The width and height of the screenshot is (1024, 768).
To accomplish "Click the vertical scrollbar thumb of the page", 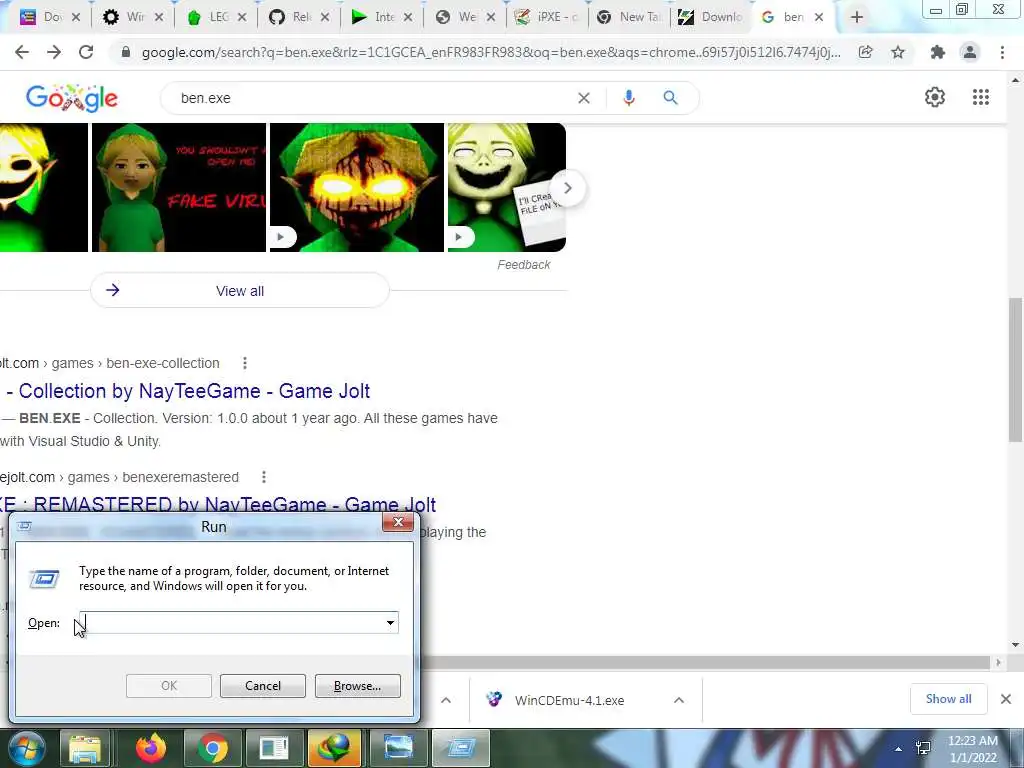I will pyautogui.click(x=1015, y=370).
